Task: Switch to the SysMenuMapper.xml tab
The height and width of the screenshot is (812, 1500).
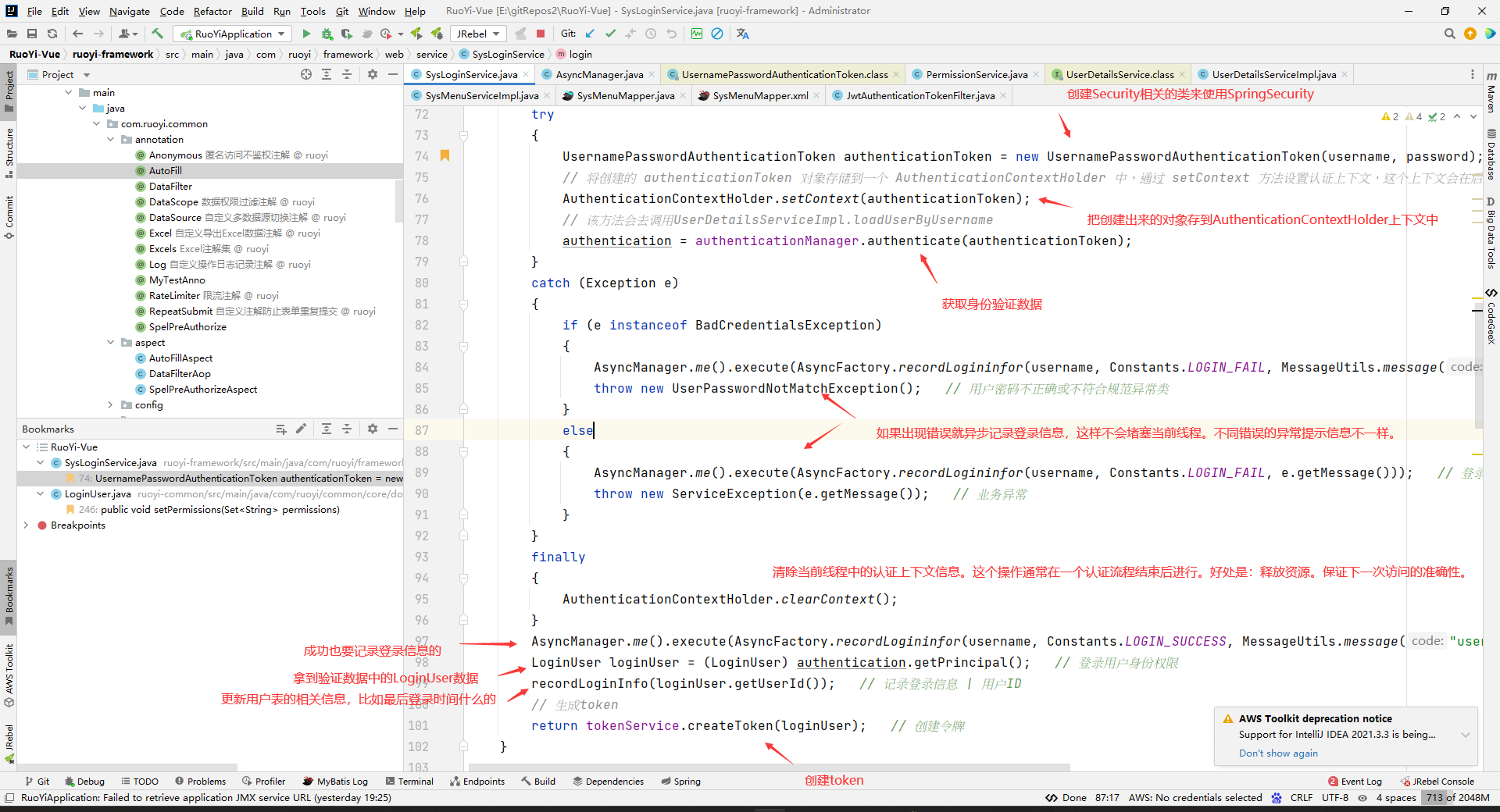Action: [x=760, y=95]
